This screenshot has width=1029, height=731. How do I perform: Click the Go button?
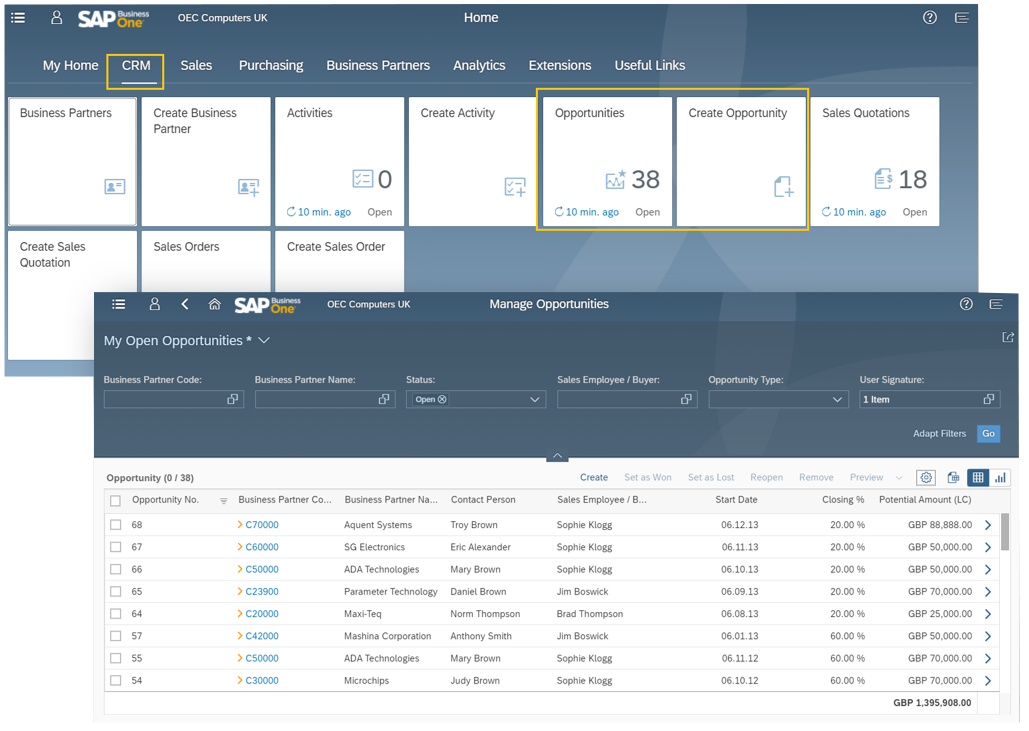pyautogui.click(x=988, y=434)
